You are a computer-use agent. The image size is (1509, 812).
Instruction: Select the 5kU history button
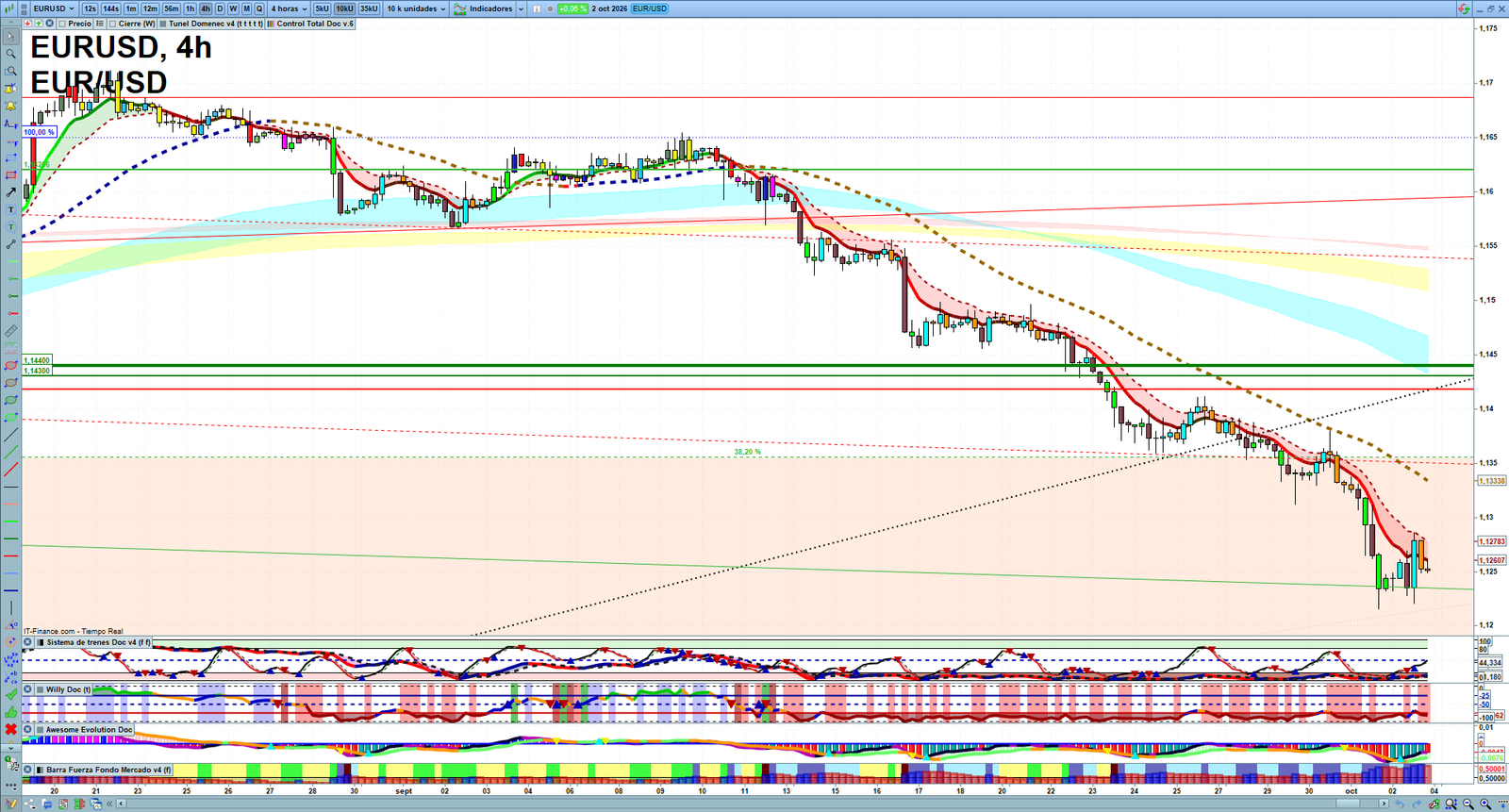click(x=323, y=8)
